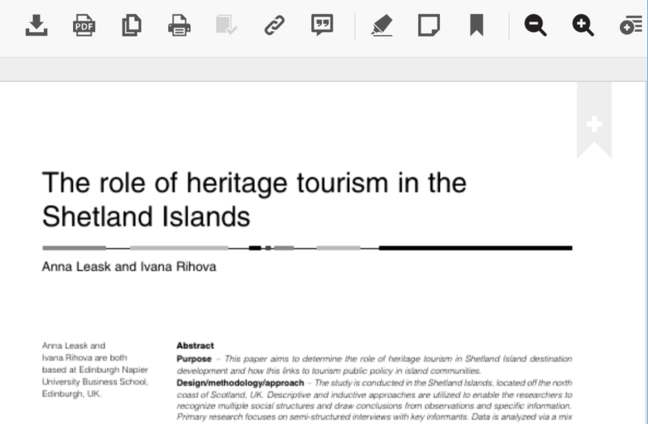648x424 pixels.
Task: Click the copy document icon
Action: coord(131,25)
